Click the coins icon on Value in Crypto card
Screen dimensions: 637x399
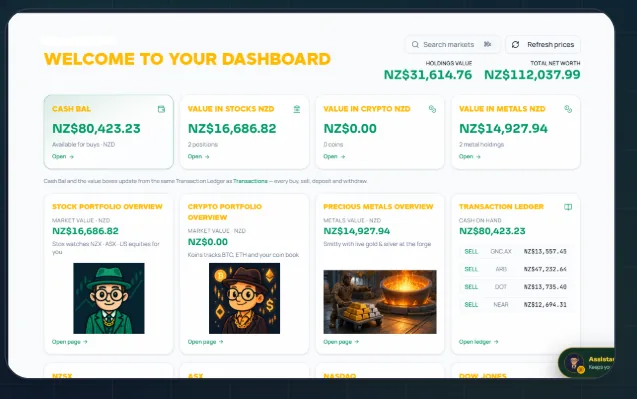coord(432,109)
